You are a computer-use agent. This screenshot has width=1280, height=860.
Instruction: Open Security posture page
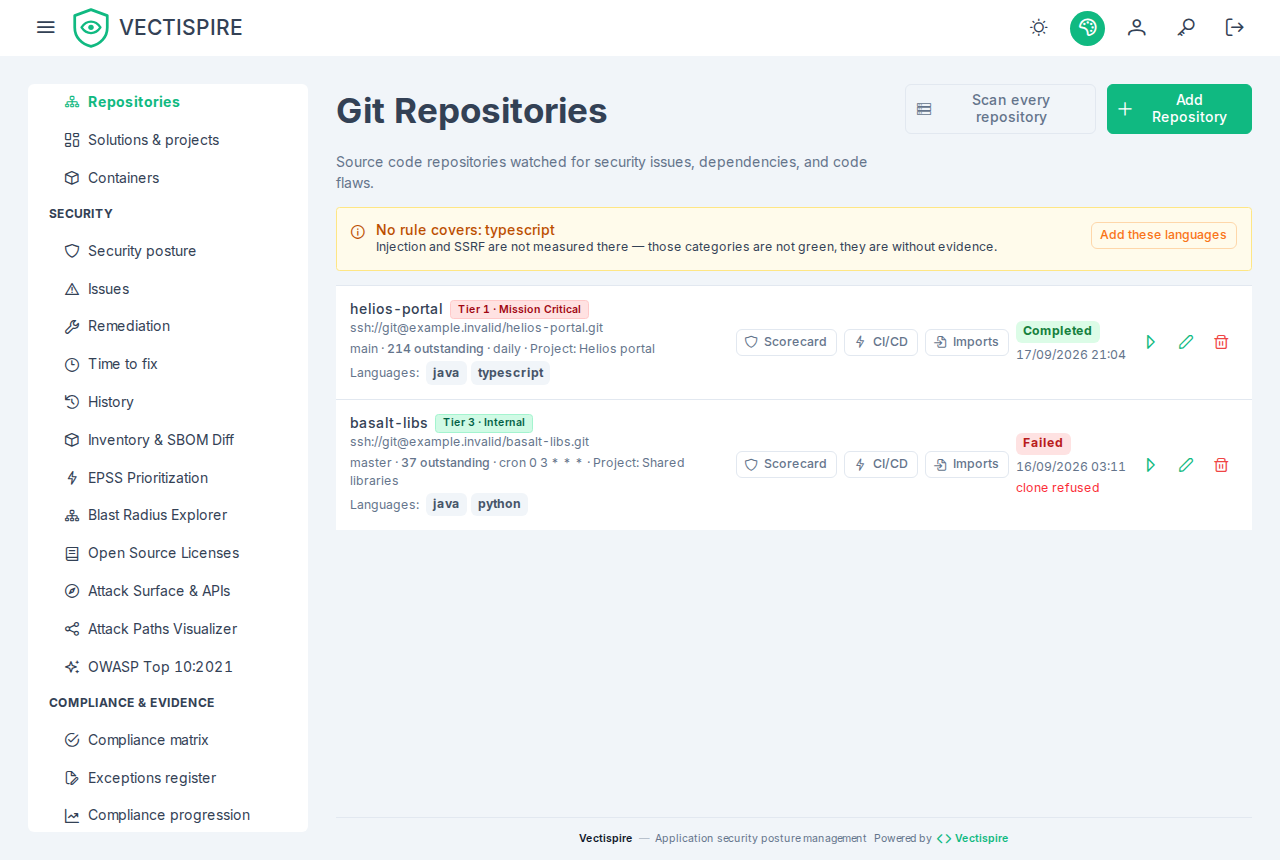tap(168, 251)
